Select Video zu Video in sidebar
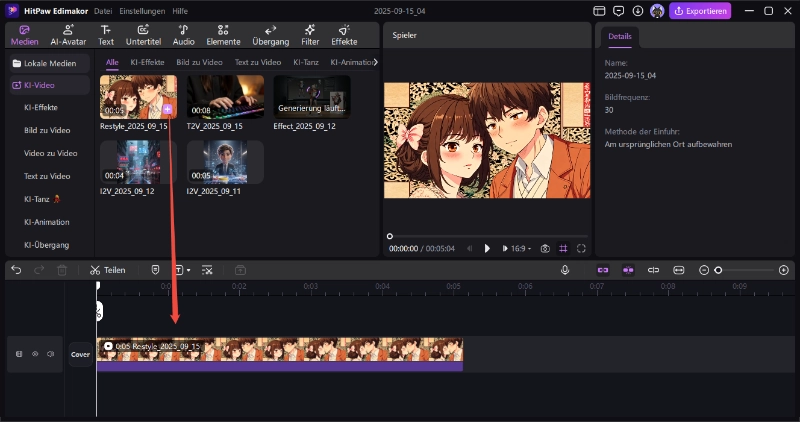This screenshot has height=422, width=800. point(51,153)
